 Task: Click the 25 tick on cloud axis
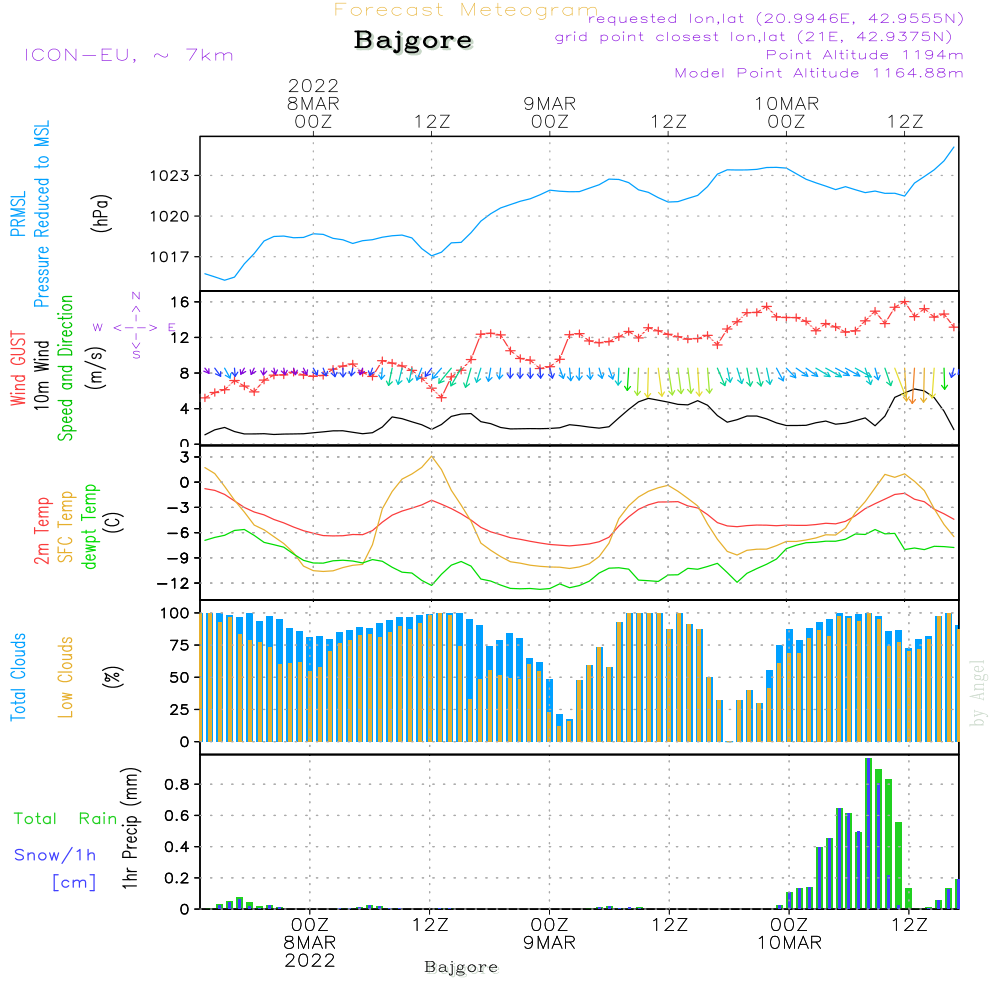180,710
